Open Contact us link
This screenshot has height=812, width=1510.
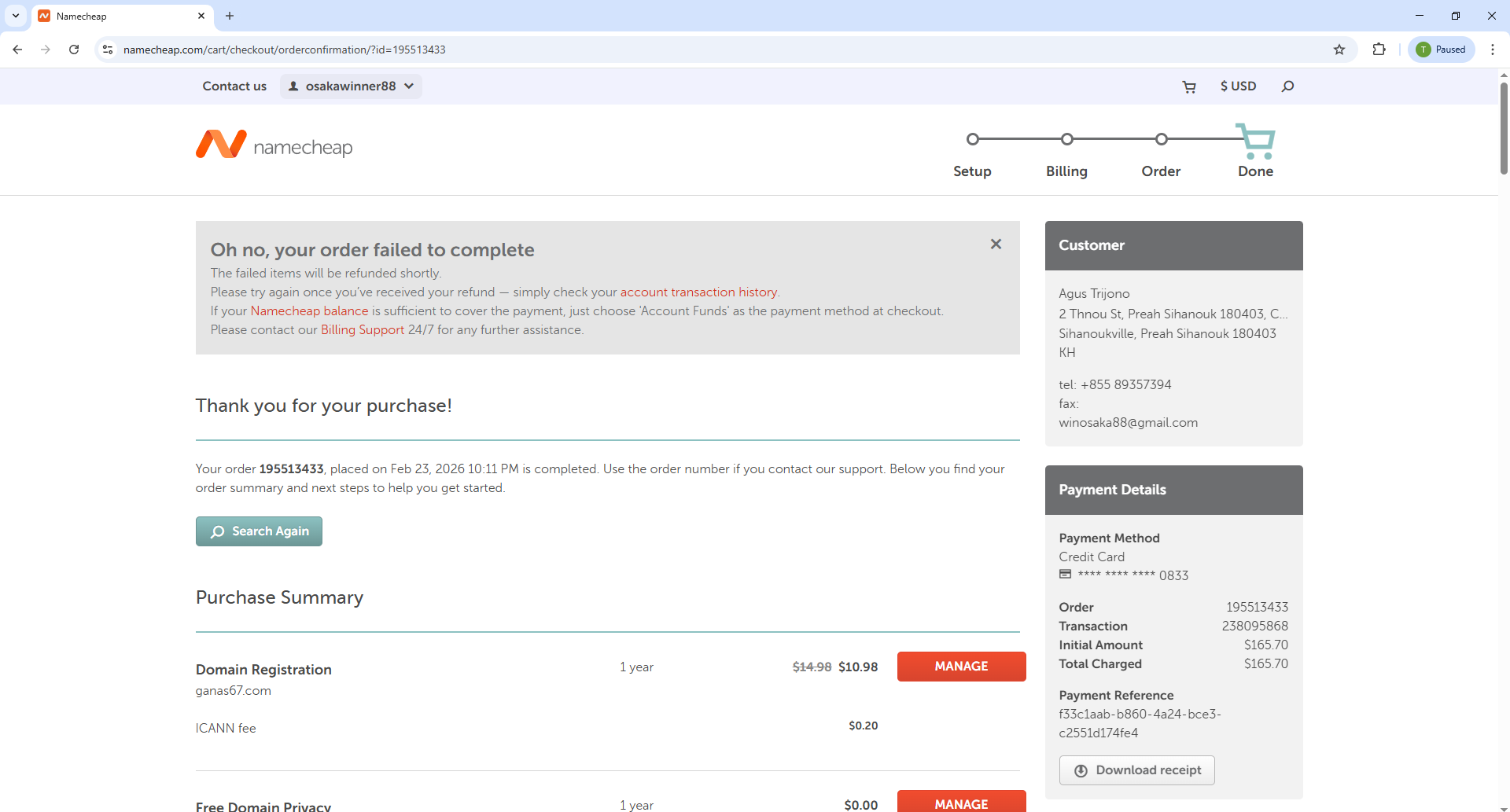click(234, 86)
